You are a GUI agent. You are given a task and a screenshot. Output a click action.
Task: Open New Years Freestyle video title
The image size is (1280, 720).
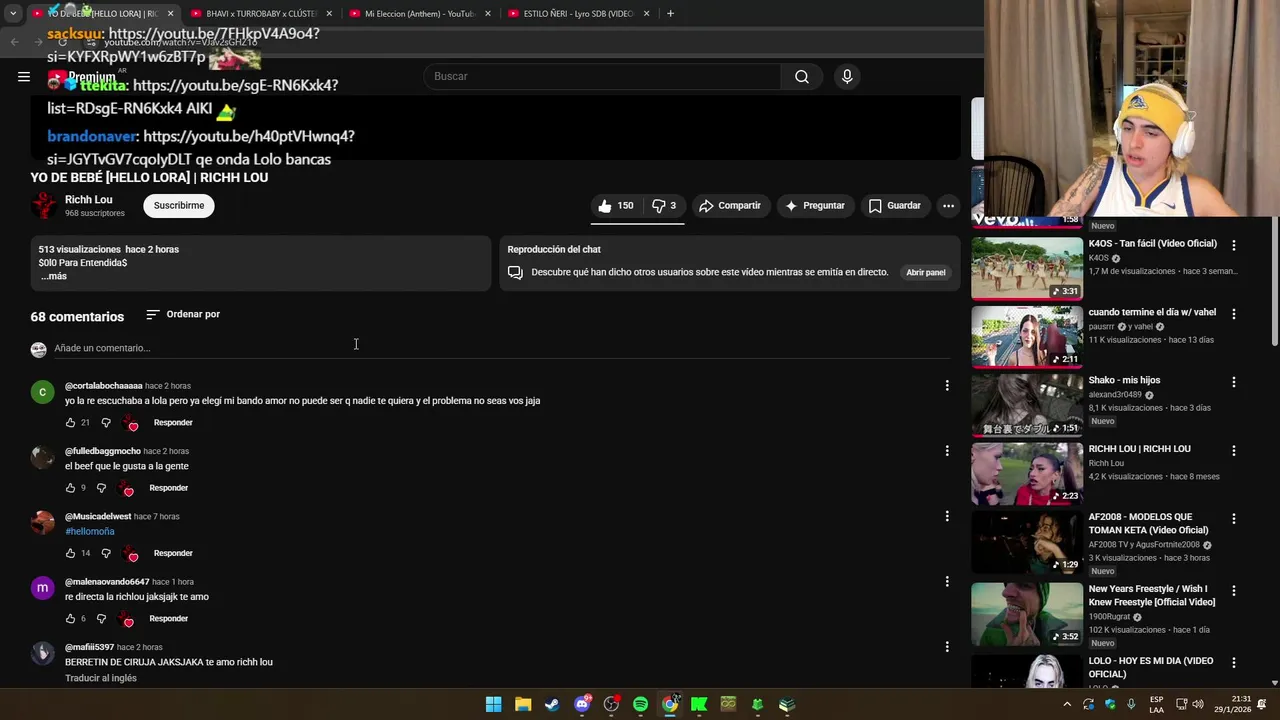pyautogui.click(x=1152, y=595)
